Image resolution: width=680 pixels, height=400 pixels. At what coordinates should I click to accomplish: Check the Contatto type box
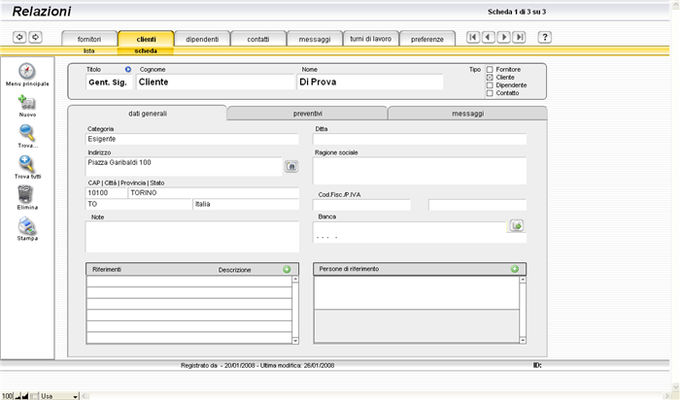[x=490, y=93]
